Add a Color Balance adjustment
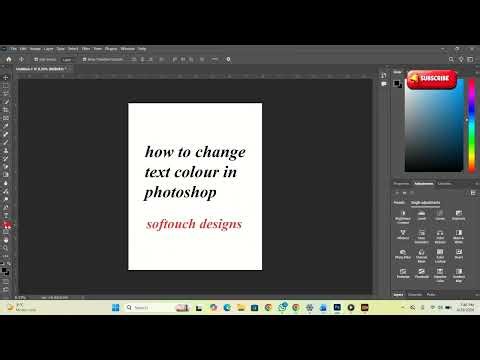 click(x=440, y=236)
